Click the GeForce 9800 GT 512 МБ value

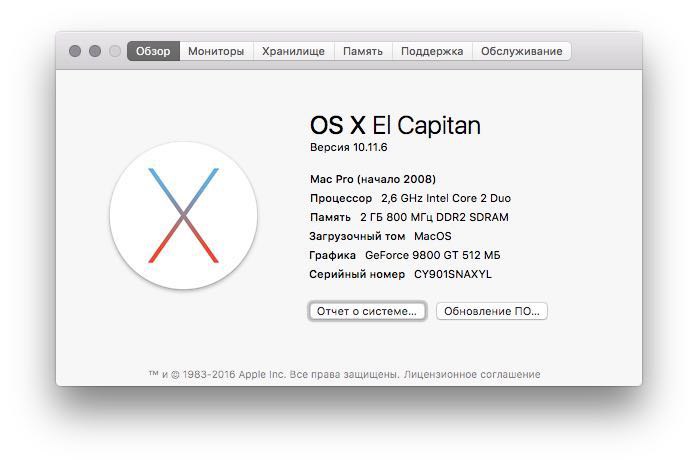433,255
